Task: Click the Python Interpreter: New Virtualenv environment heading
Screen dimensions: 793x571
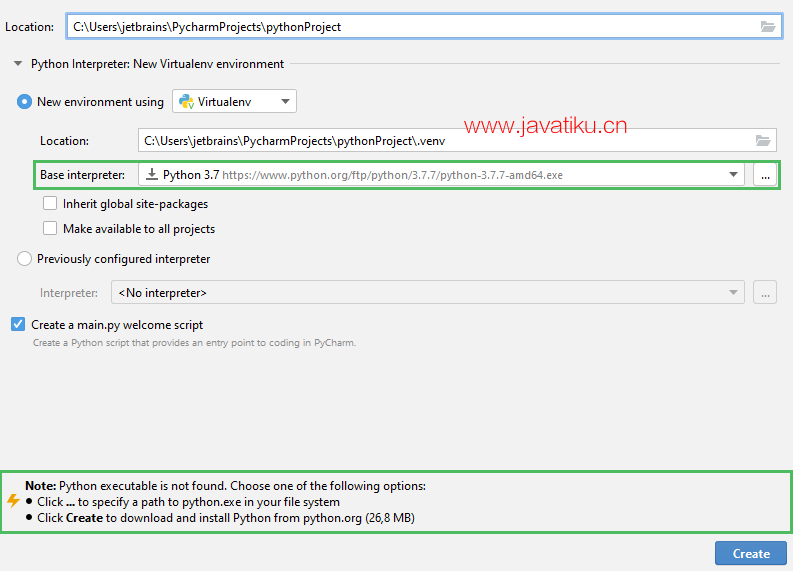Action: (157, 64)
